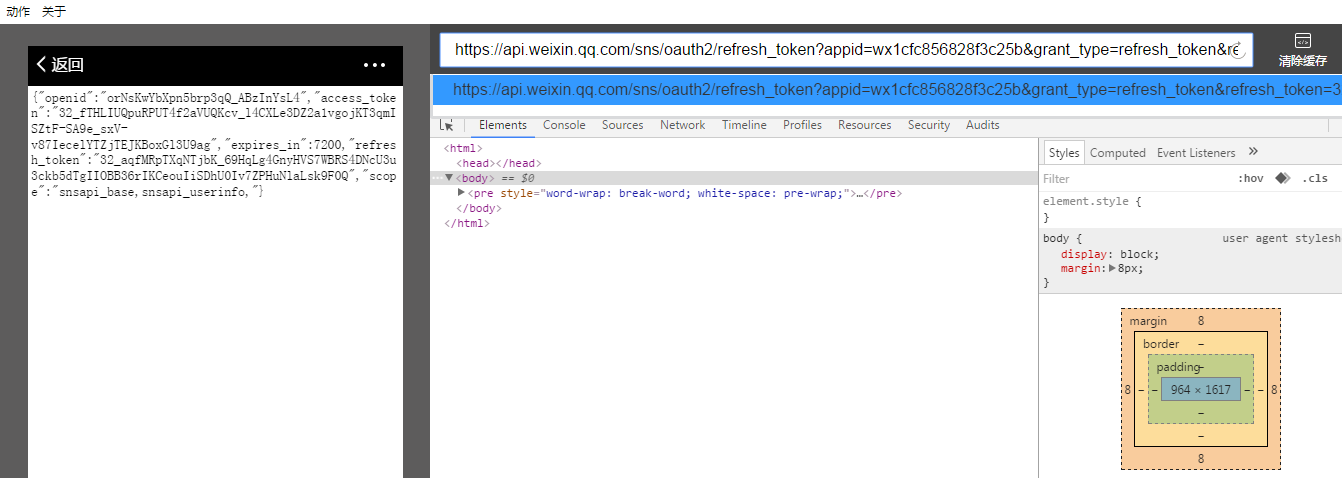Screen dimensions: 1342x478
Task: Click the reload icon inside the URL bar
Action: point(1238,50)
